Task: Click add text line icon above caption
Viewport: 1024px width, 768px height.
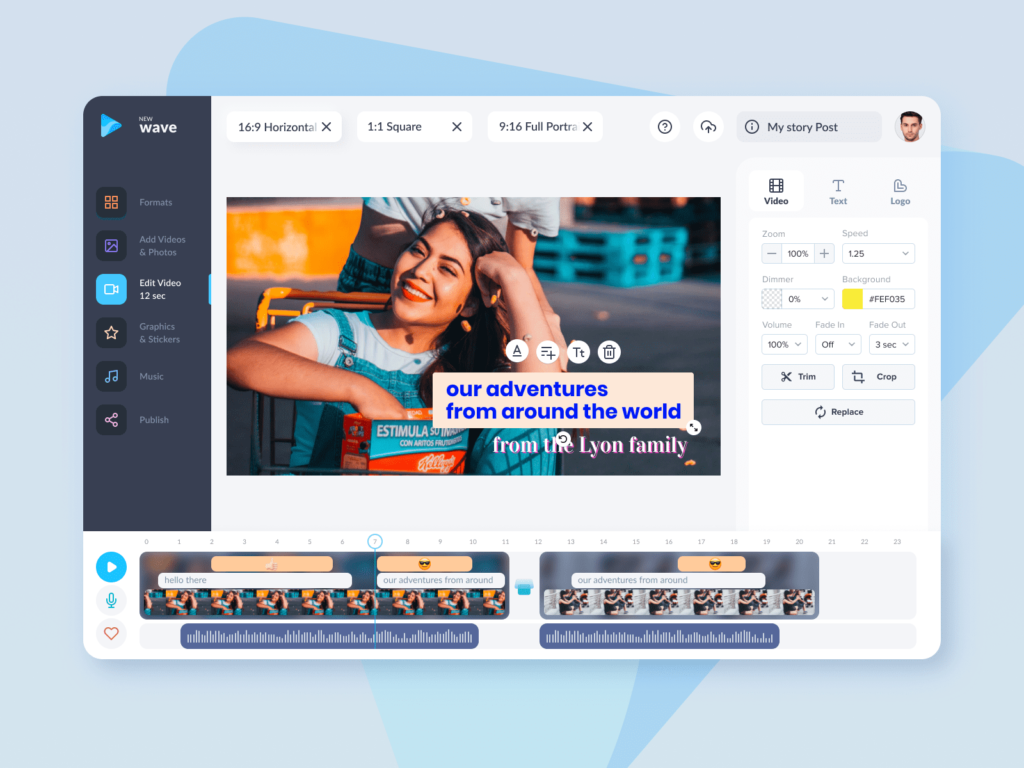Action: pyautogui.click(x=547, y=353)
